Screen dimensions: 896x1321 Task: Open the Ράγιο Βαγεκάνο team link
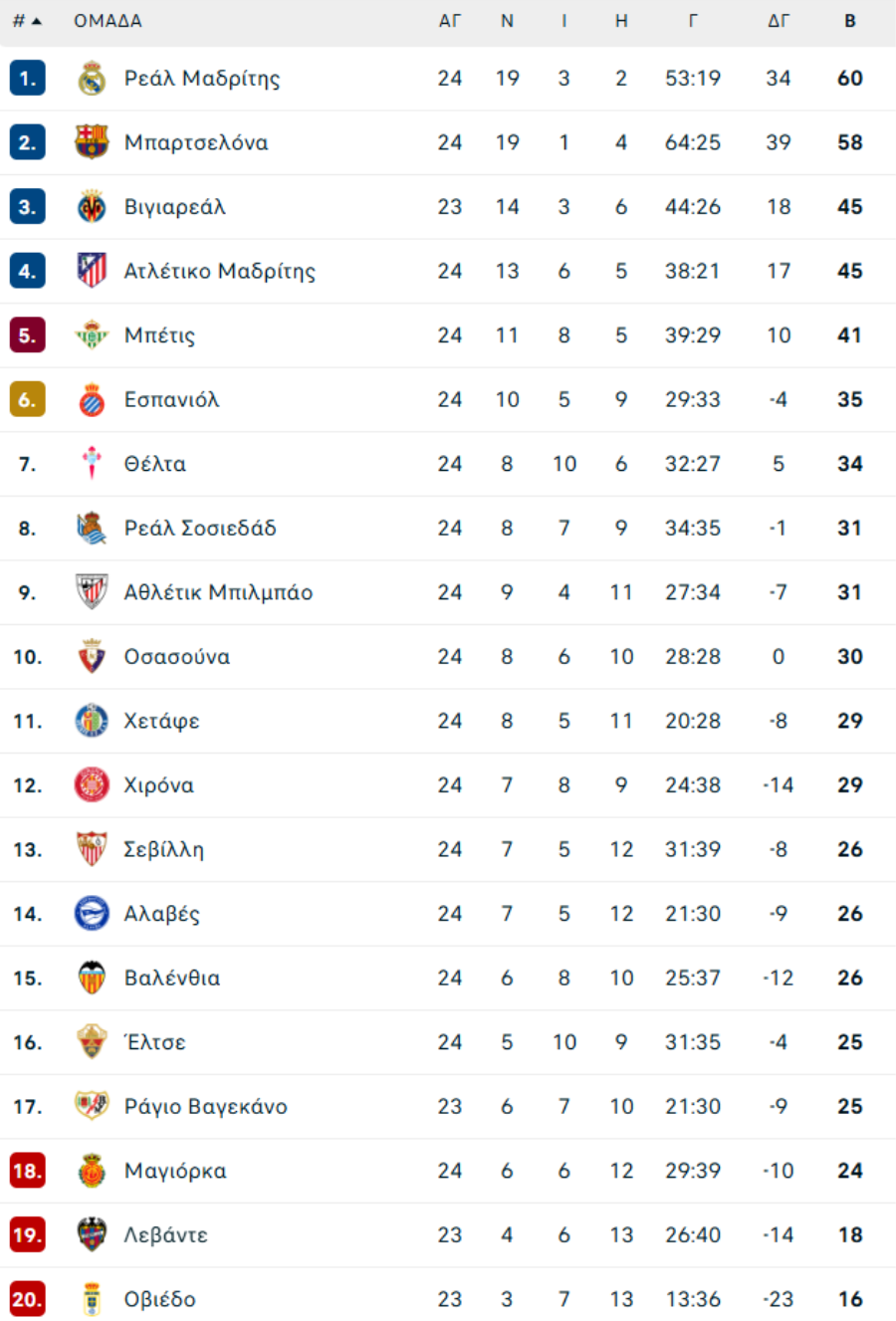point(205,1106)
